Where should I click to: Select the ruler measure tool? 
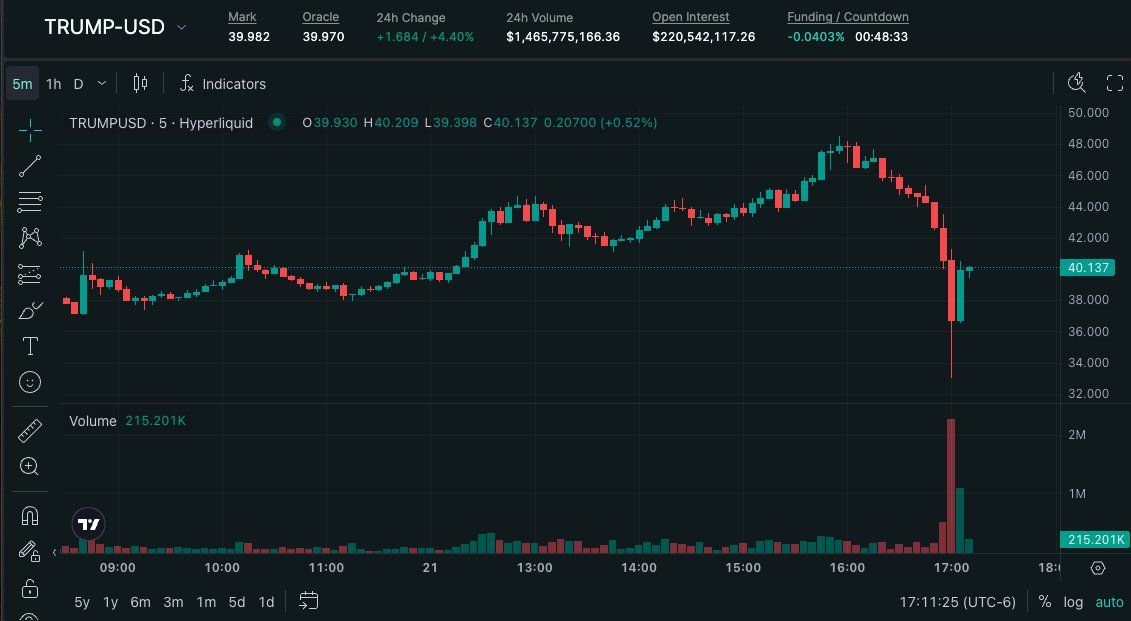pyautogui.click(x=30, y=431)
